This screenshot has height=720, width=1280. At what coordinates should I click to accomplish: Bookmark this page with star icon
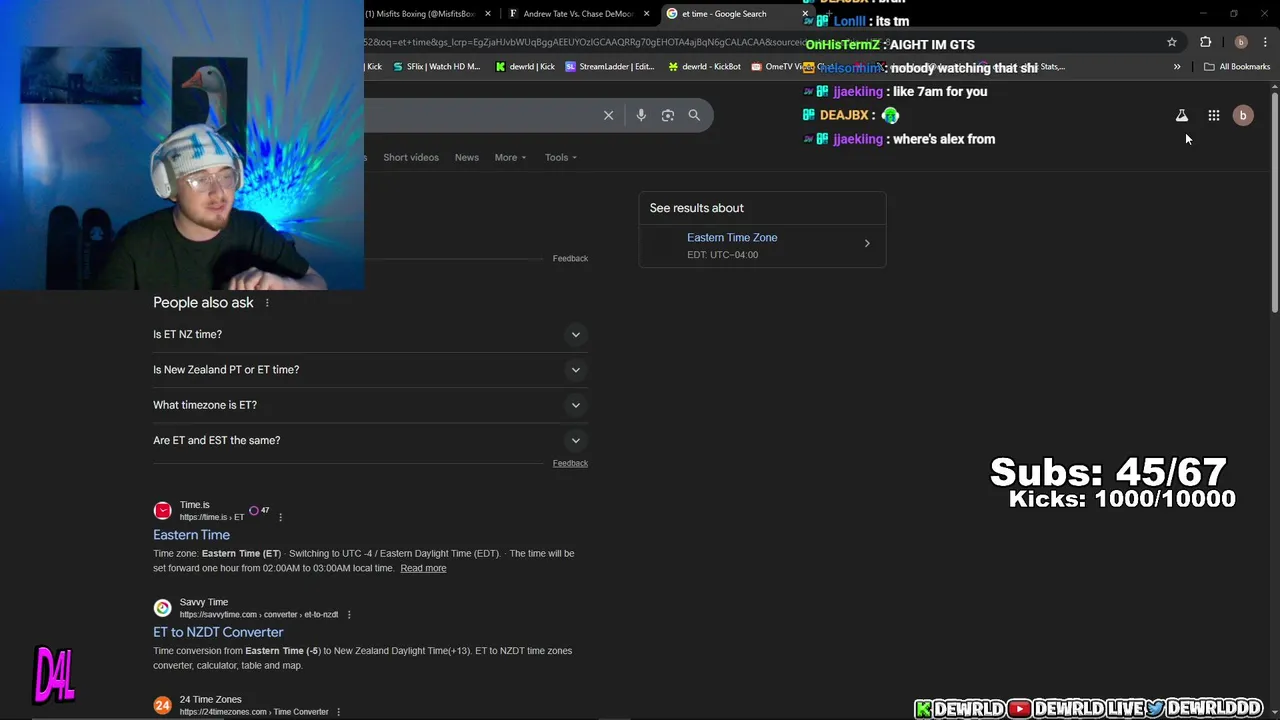click(x=1172, y=42)
